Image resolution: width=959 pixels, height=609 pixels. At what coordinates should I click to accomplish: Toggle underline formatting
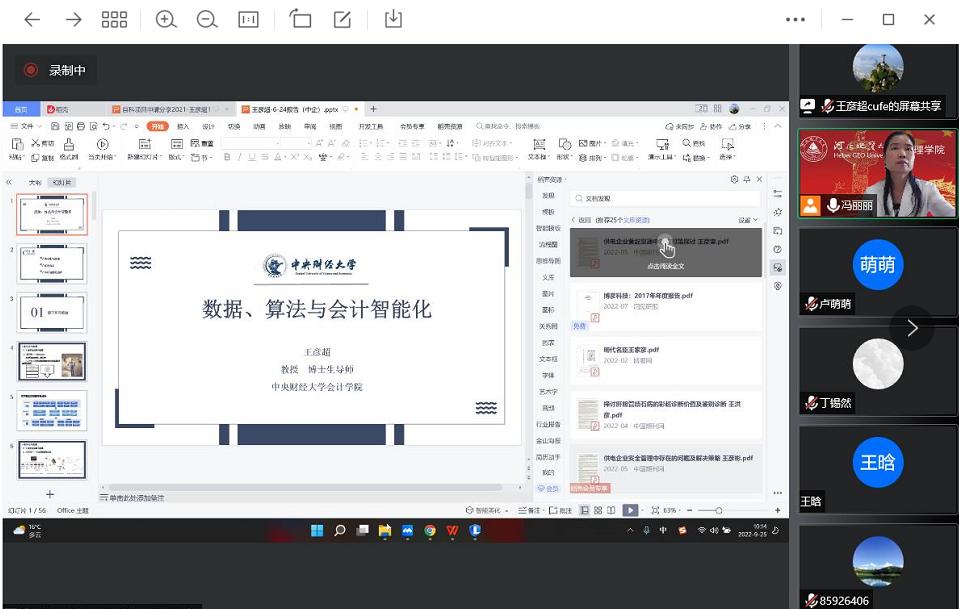pos(252,155)
